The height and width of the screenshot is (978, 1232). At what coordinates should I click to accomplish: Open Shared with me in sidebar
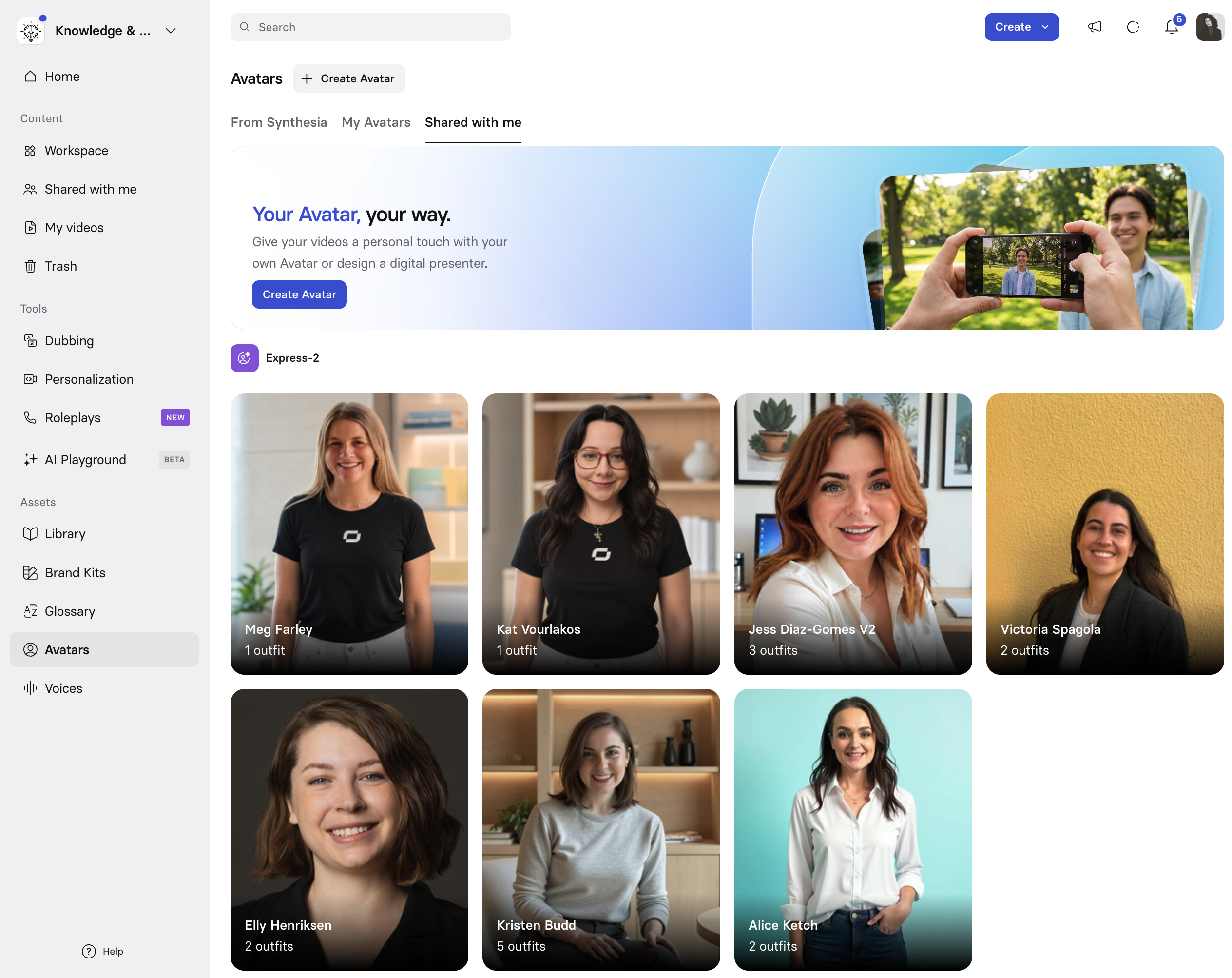[104, 189]
